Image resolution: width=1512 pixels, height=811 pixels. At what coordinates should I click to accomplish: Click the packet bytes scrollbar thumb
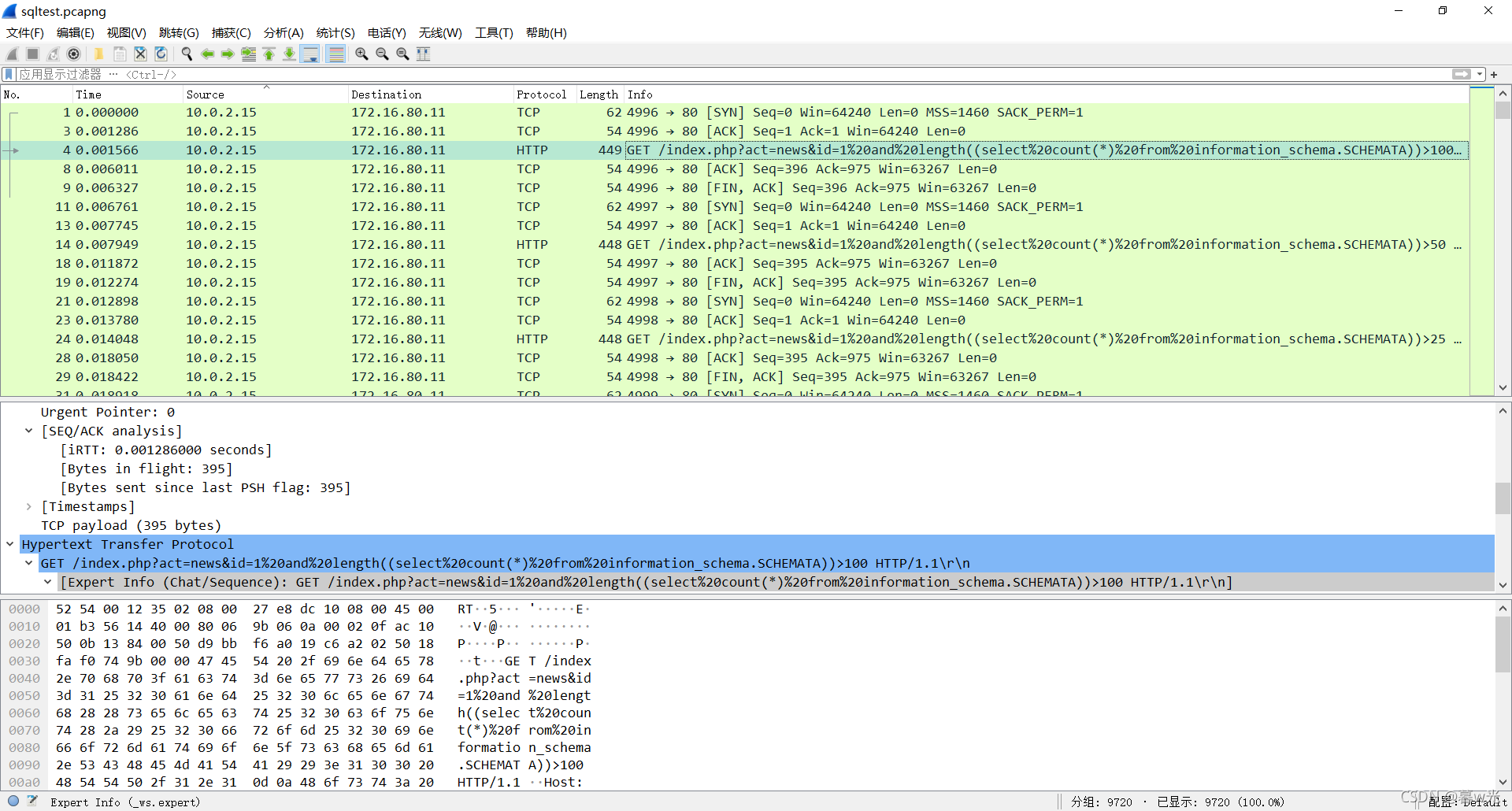(x=1503, y=644)
